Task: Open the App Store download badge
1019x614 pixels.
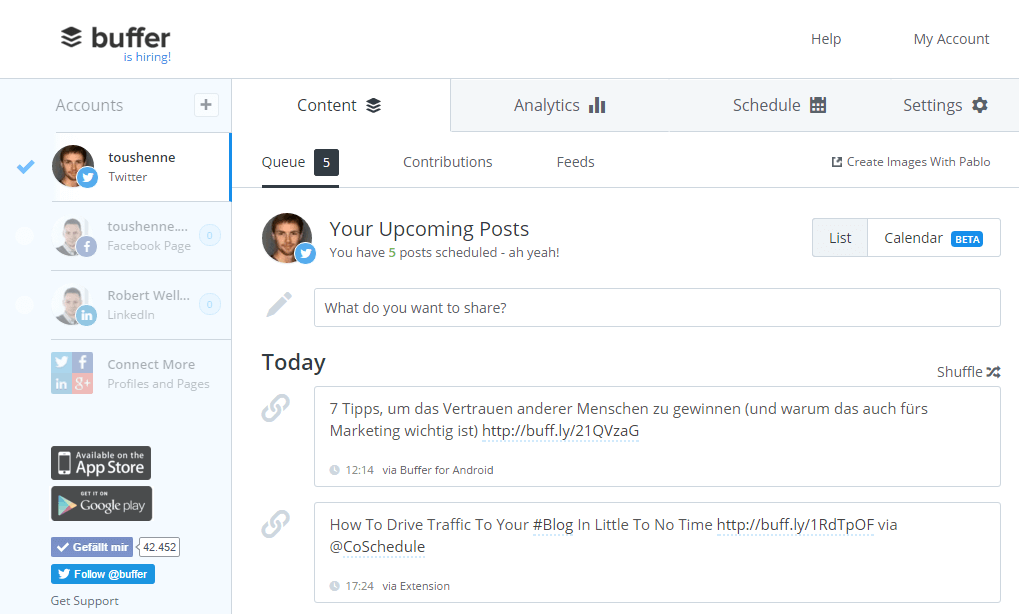Action: (101, 463)
